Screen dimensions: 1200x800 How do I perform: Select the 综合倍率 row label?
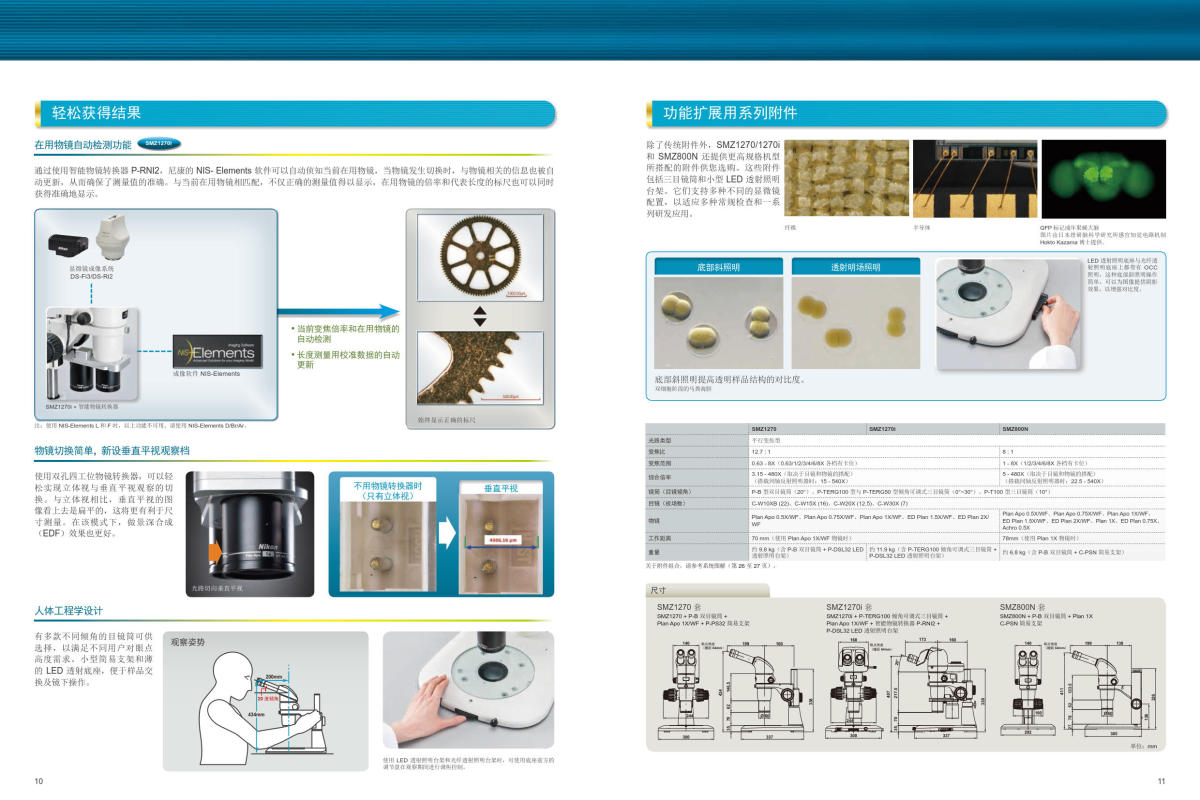click(x=660, y=477)
